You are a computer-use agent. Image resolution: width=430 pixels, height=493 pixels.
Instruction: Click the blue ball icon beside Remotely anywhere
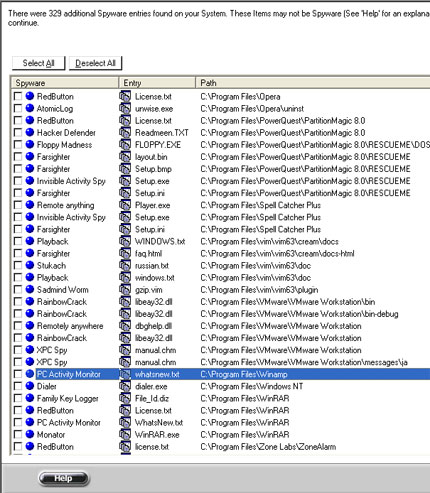point(30,325)
